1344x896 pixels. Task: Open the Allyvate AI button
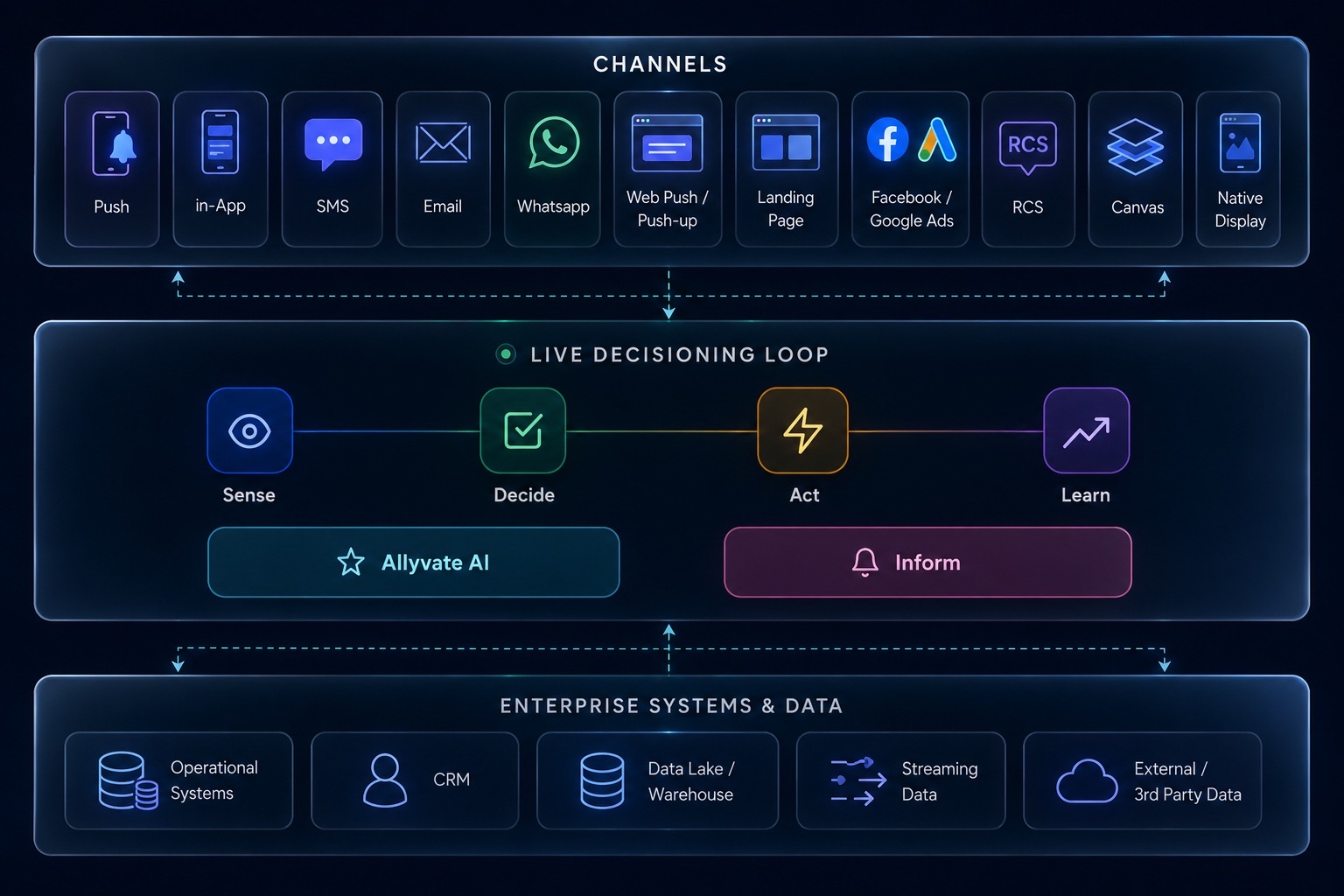(414, 562)
